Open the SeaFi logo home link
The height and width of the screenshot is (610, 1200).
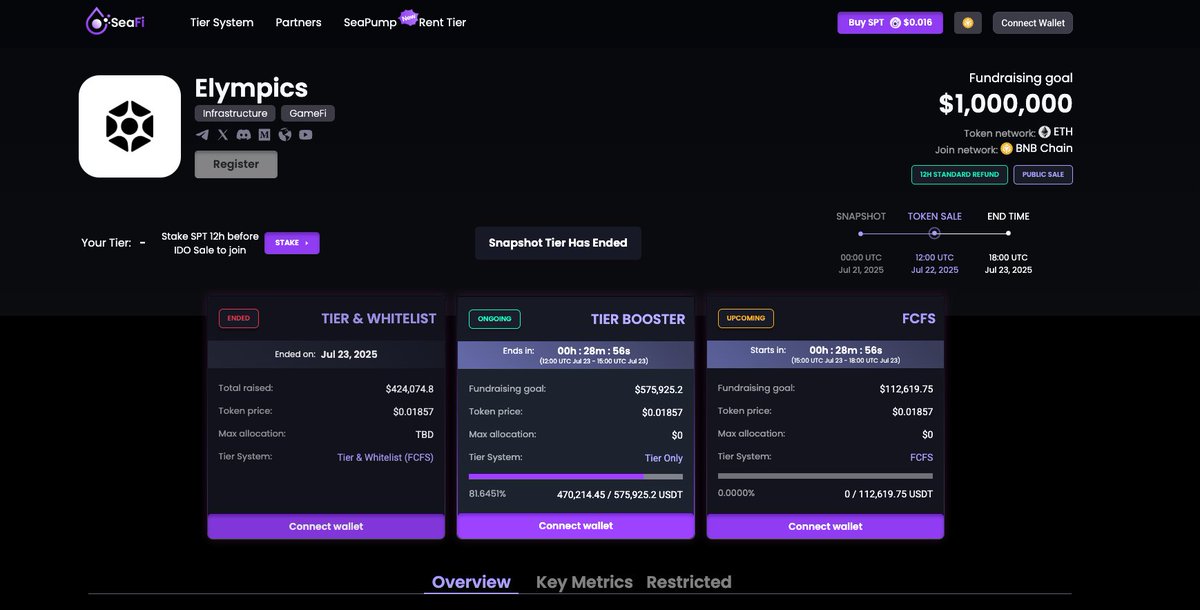pos(117,21)
